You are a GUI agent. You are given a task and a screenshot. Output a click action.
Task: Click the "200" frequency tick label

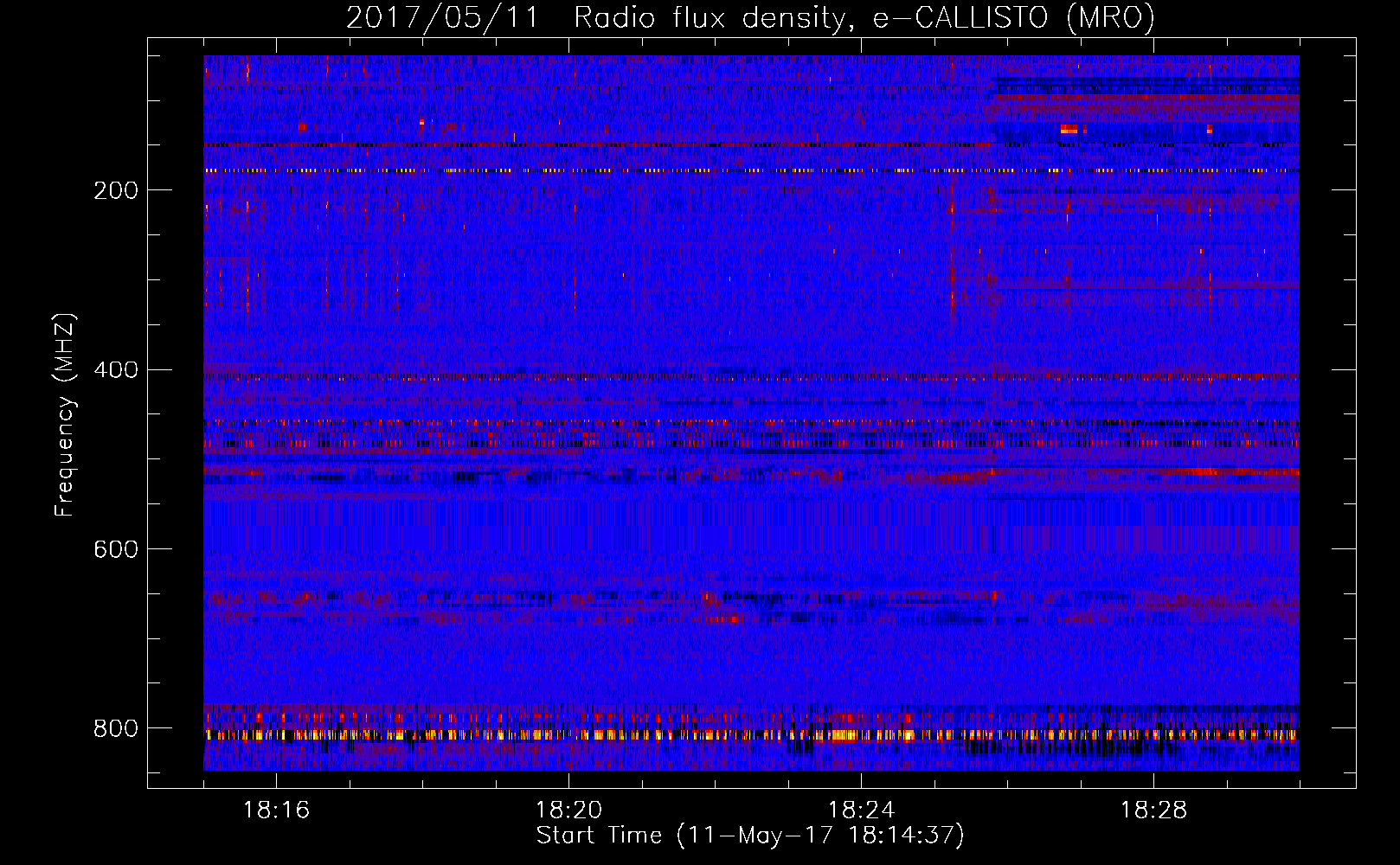pyautogui.click(x=116, y=190)
